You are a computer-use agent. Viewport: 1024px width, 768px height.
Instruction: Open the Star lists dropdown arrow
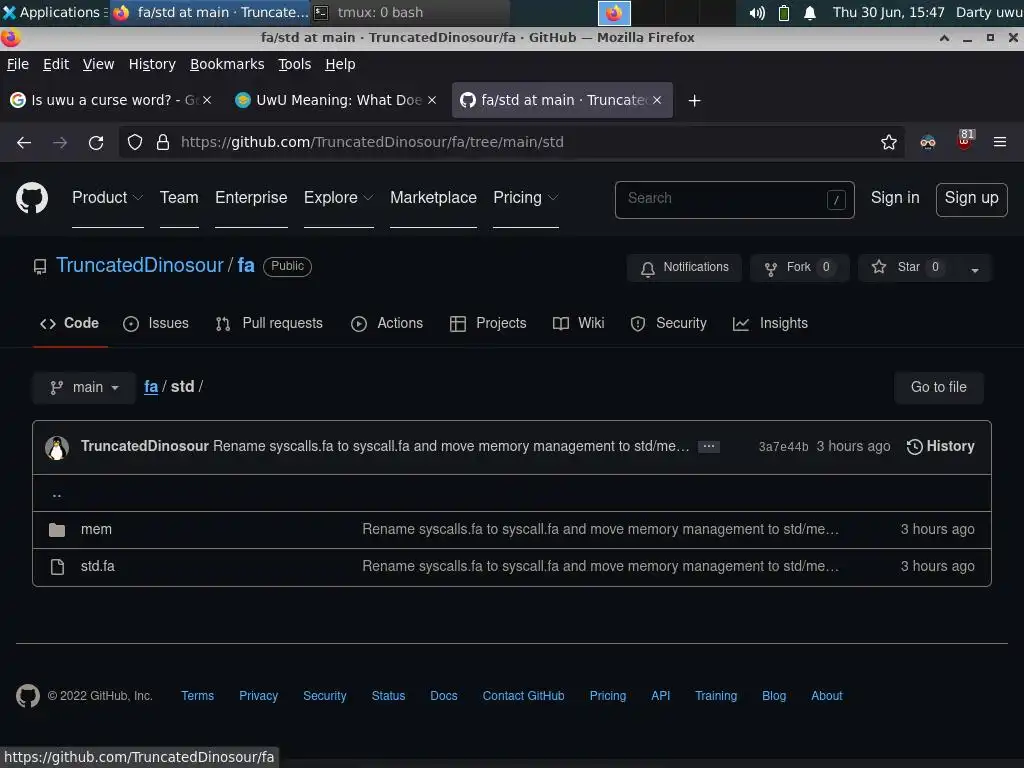[x=974, y=268]
